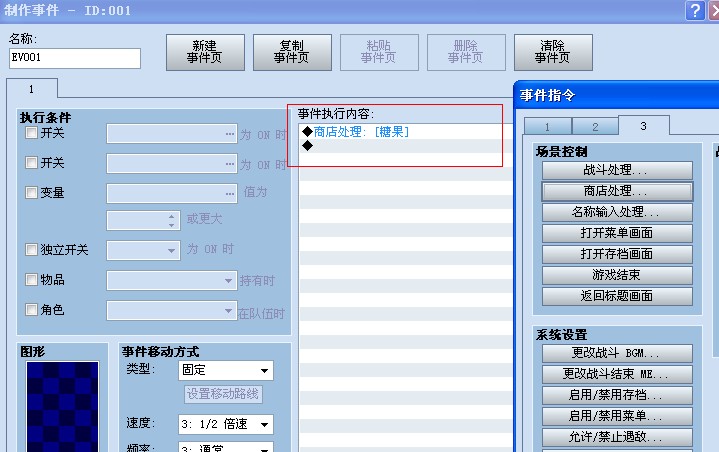719x452 pixels.
Task: Click the 新建事件页 button
Action: click(205, 52)
